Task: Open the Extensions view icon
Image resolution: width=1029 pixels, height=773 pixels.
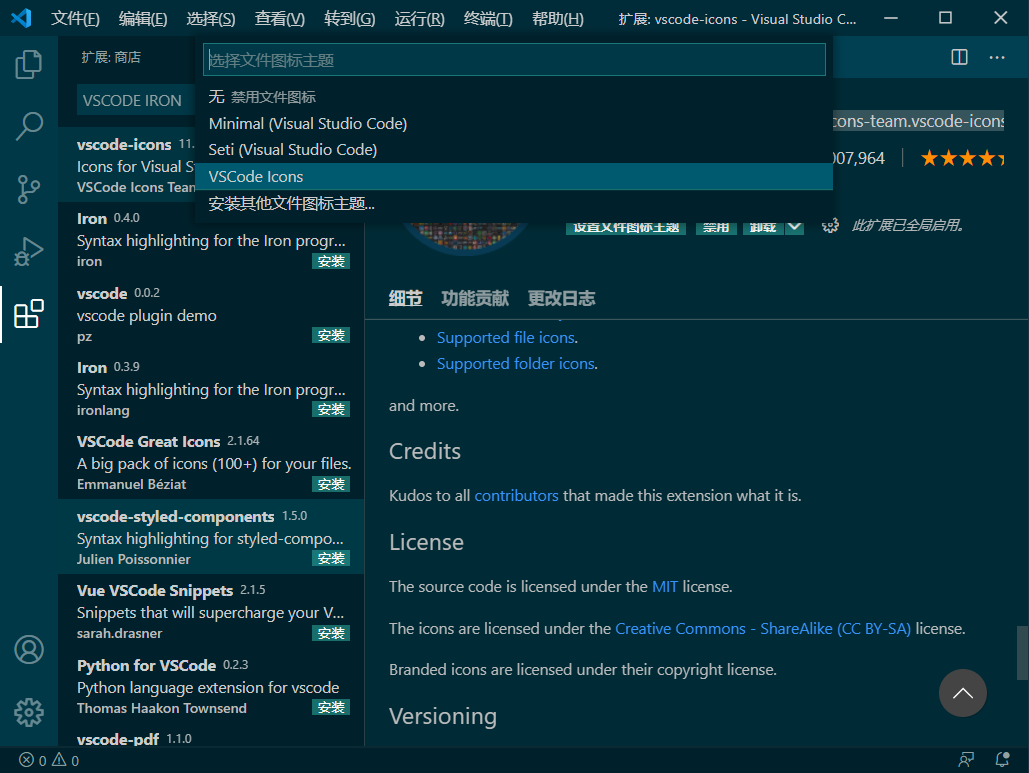Action: 28,314
